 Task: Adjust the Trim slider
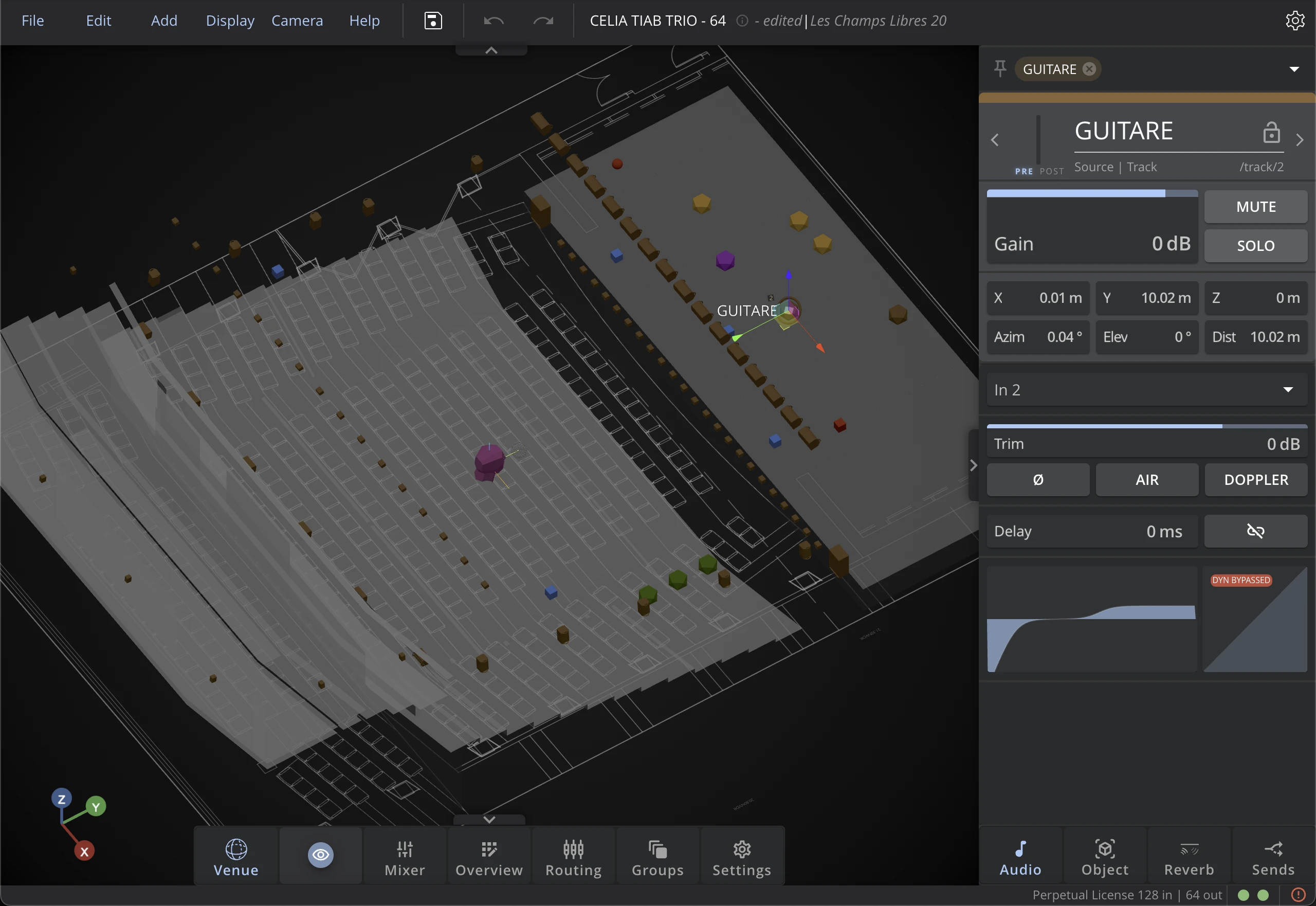[x=1147, y=441]
